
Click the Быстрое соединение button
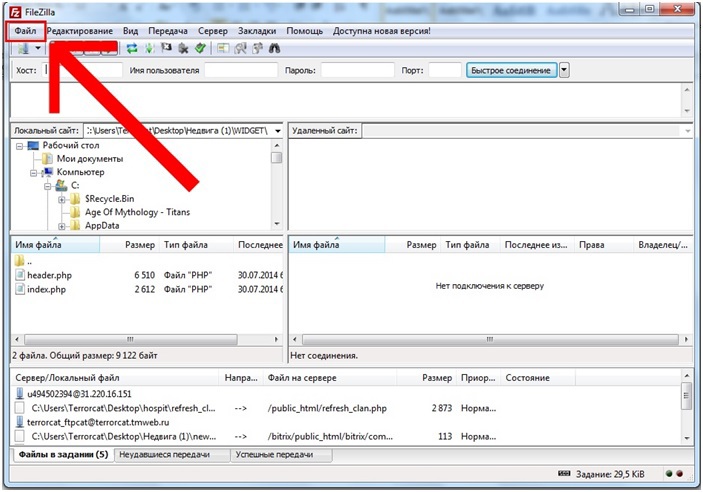[x=512, y=70]
